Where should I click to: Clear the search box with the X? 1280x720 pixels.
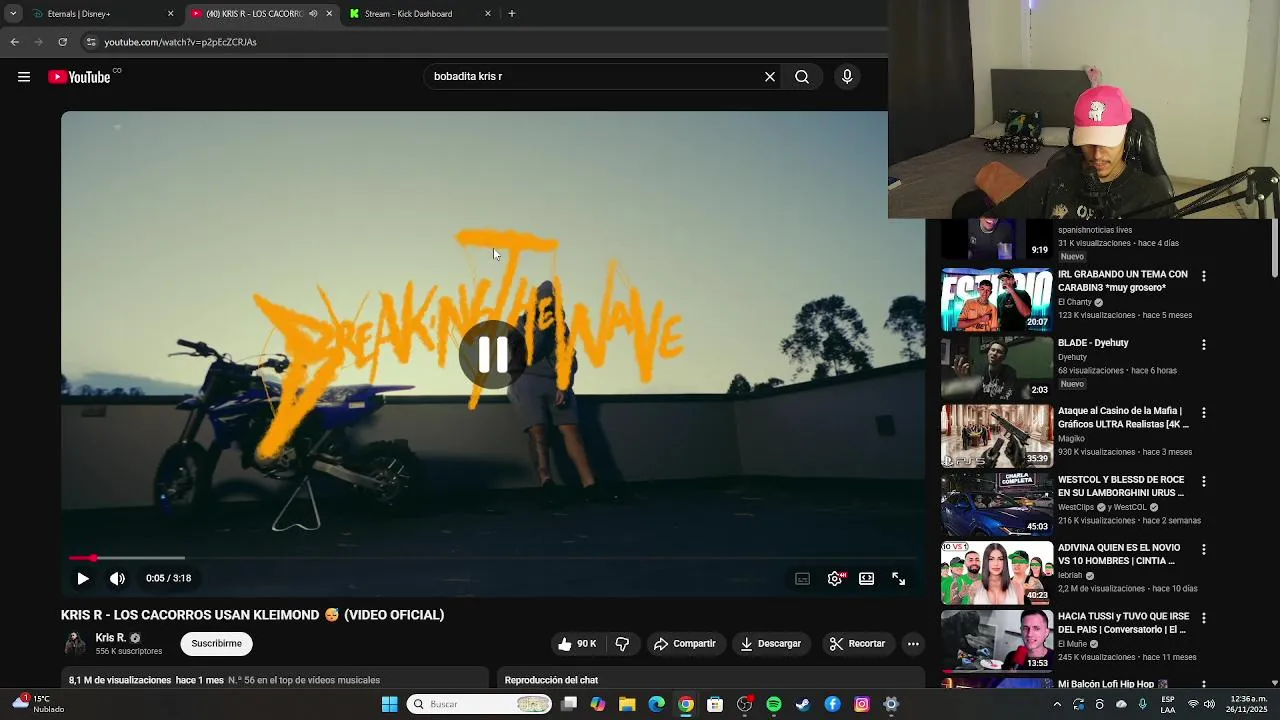coord(770,77)
